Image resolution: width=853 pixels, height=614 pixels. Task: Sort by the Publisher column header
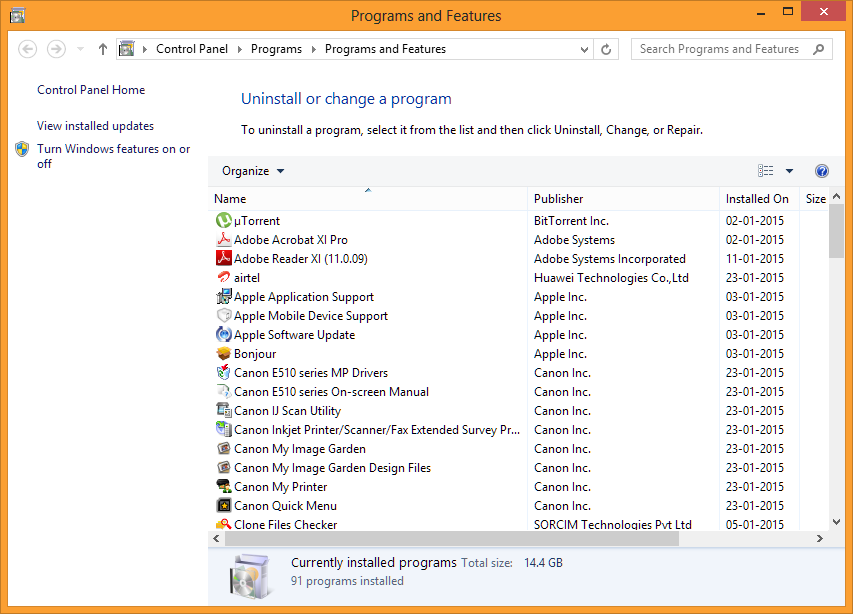[x=623, y=199]
